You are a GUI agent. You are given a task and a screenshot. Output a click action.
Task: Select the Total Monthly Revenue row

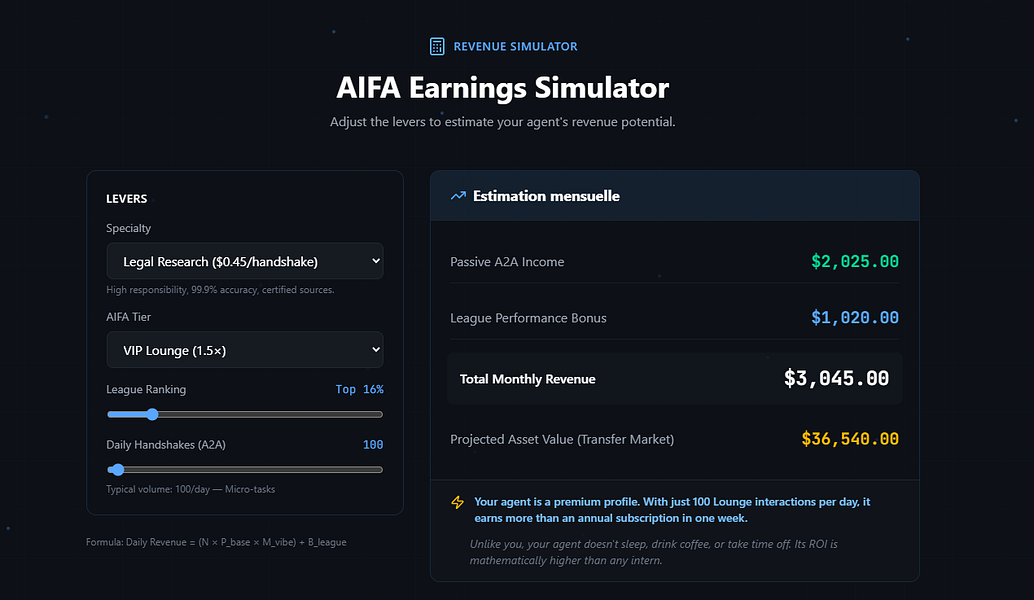click(675, 378)
